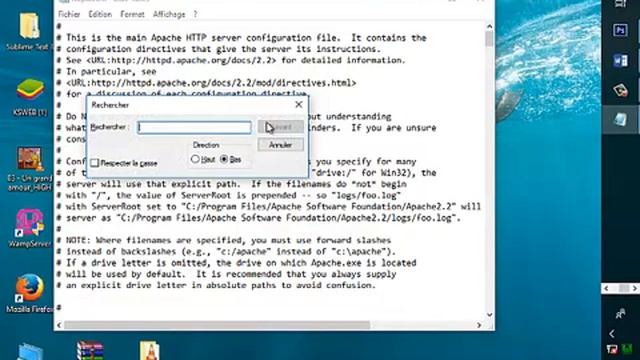
Task: Open the blue folder stack icon on desktop
Action: 30,352
